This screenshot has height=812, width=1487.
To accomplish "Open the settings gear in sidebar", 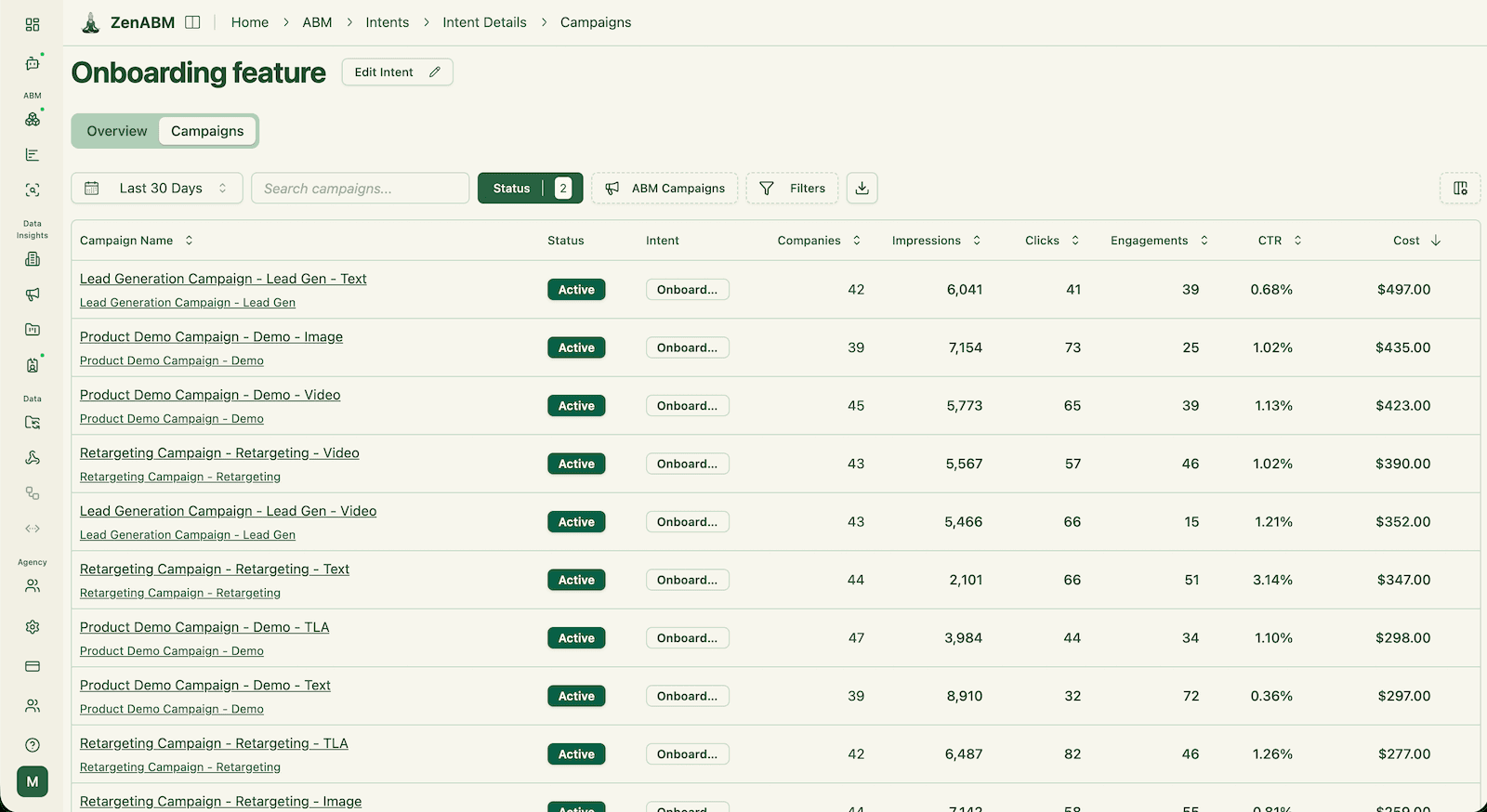I will pos(33,627).
